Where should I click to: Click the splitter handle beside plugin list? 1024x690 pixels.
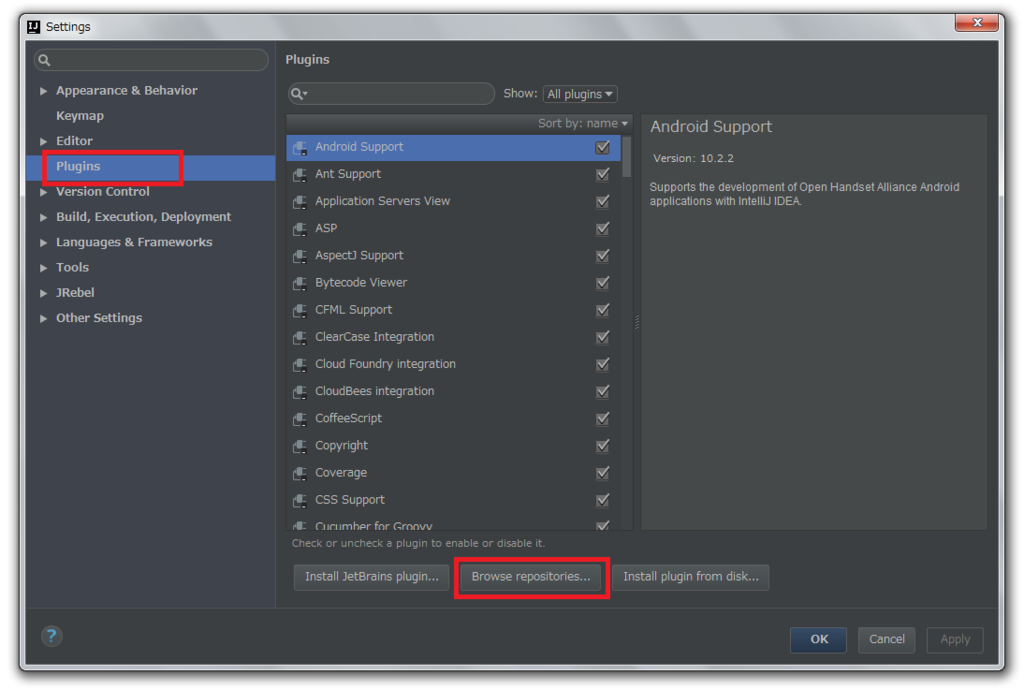click(x=637, y=321)
